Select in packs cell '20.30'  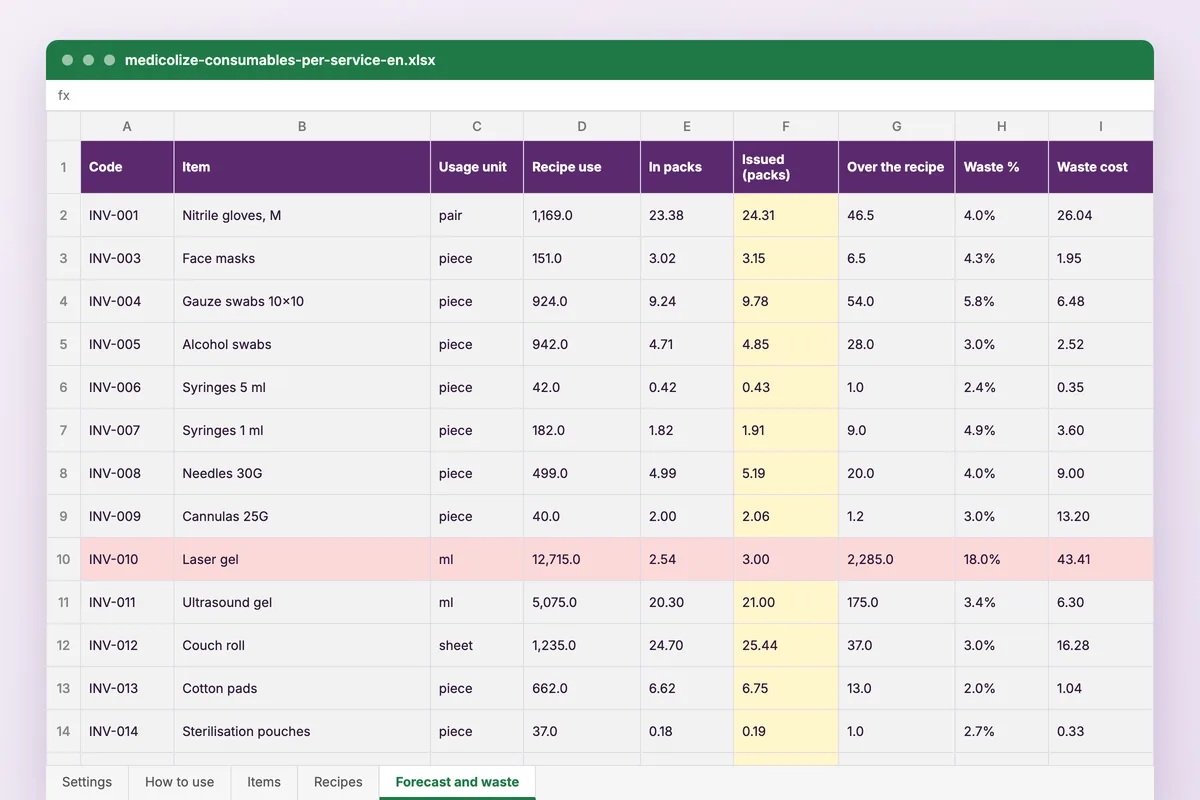[x=687, y=602]
